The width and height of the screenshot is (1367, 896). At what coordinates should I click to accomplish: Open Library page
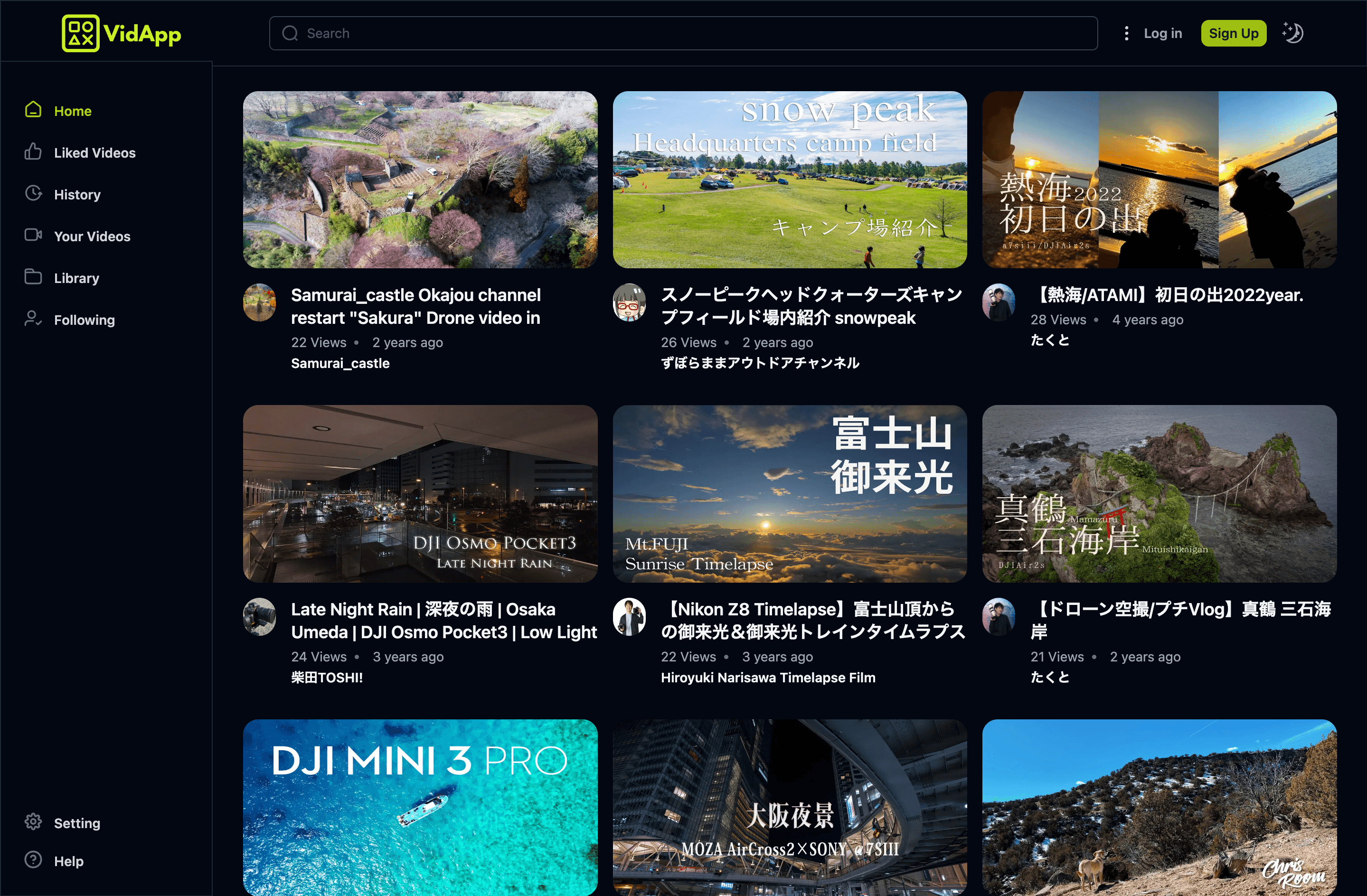[x=76, y=278]
